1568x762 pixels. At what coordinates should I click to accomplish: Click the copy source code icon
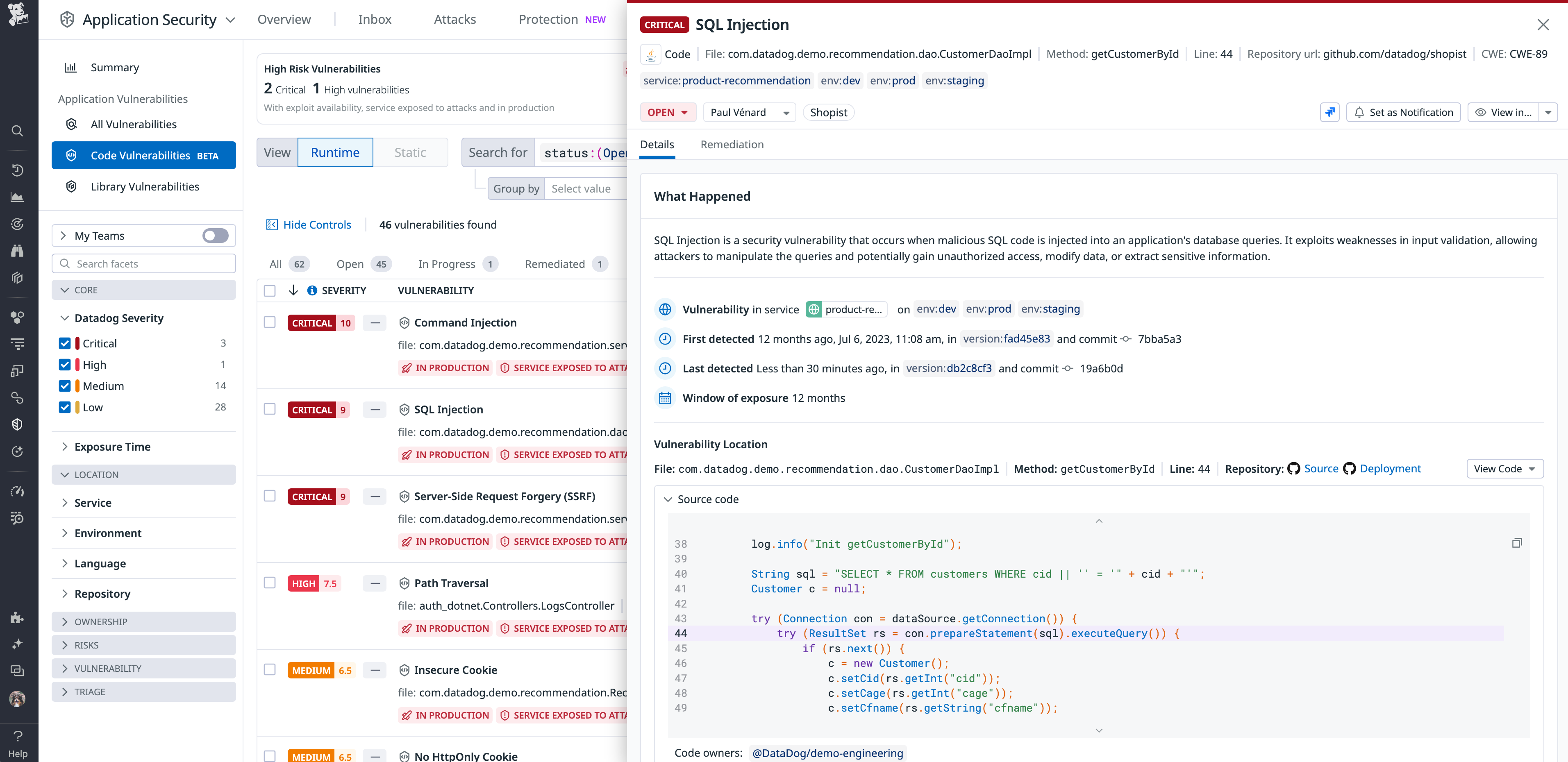[x=1517, y=542]
